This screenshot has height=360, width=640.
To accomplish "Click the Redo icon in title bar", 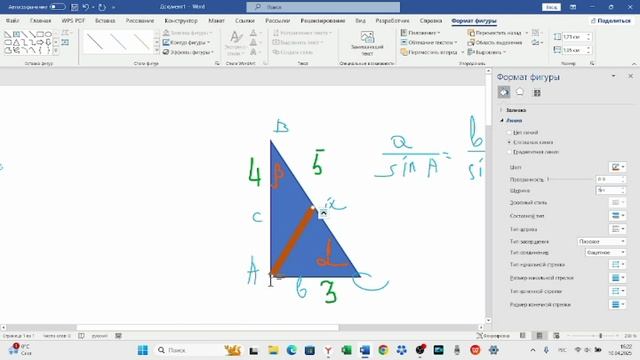I will click(x=102, y=7).
